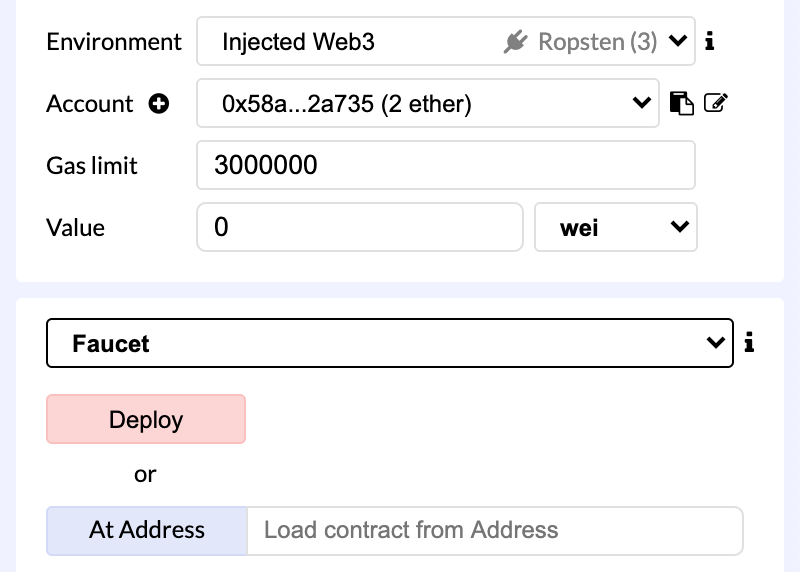Click the chevron arrow of Faucet selector
This screenshot has height=572, width=800.
pyautogui.click(x=716, y=342)
